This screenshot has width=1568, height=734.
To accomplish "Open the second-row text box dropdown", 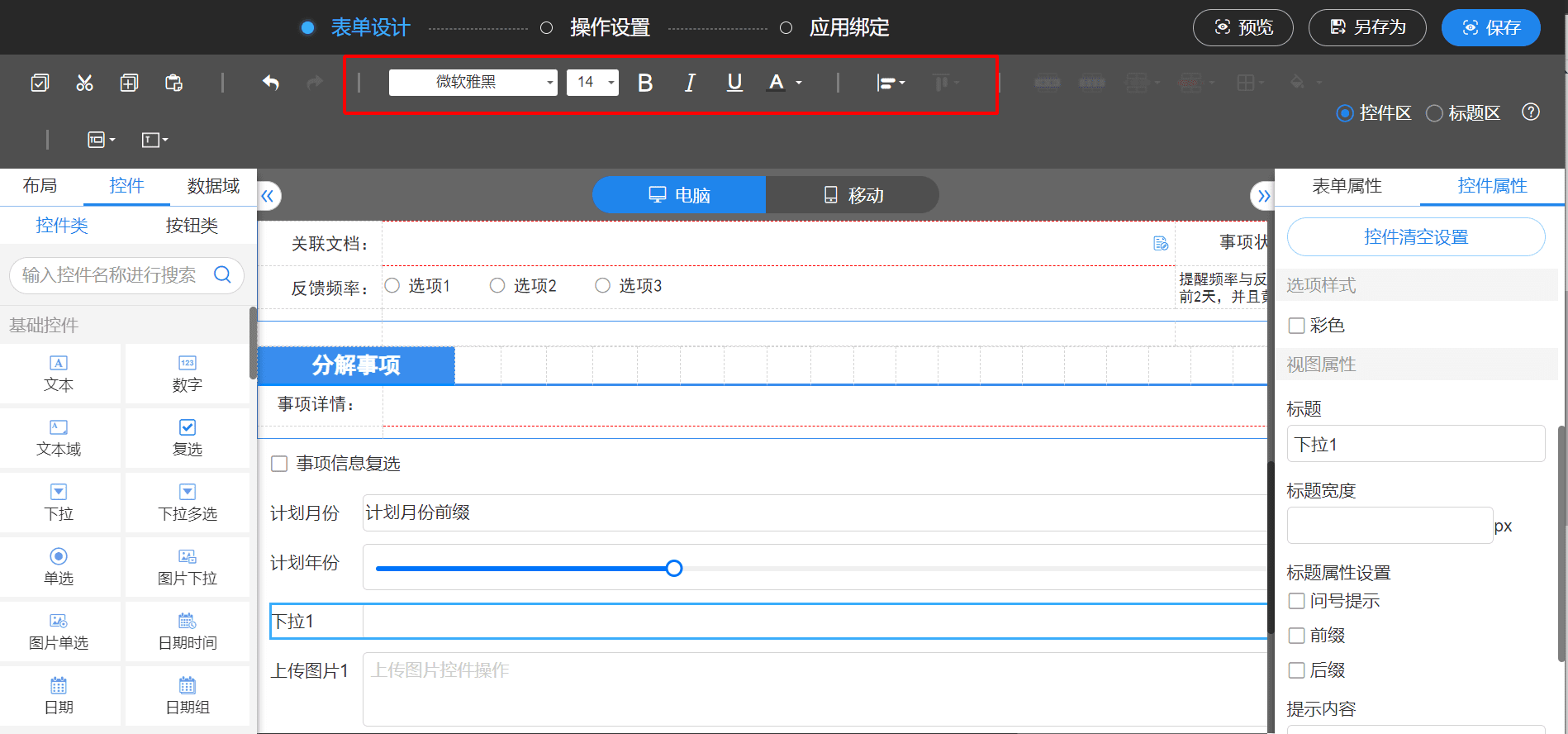I will [x=154, y=140].
